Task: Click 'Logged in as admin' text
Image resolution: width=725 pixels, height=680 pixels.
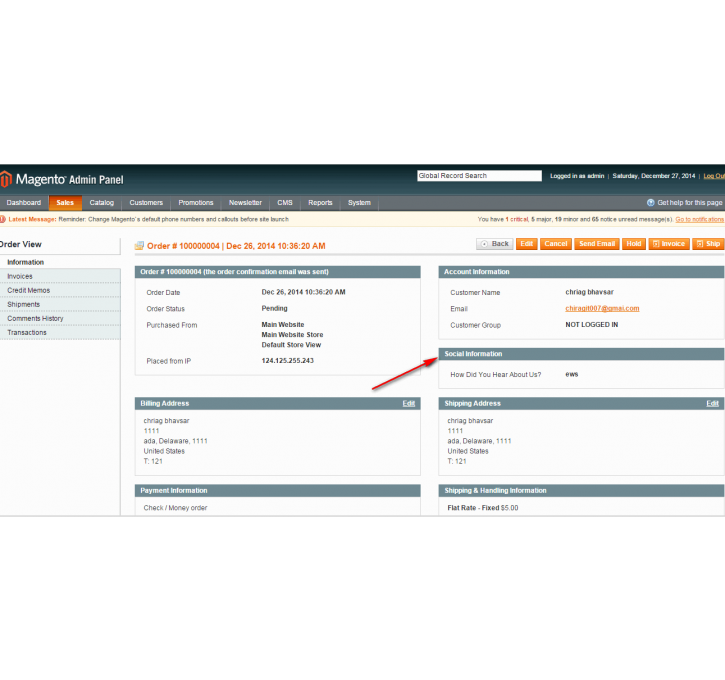Action: 577,176
